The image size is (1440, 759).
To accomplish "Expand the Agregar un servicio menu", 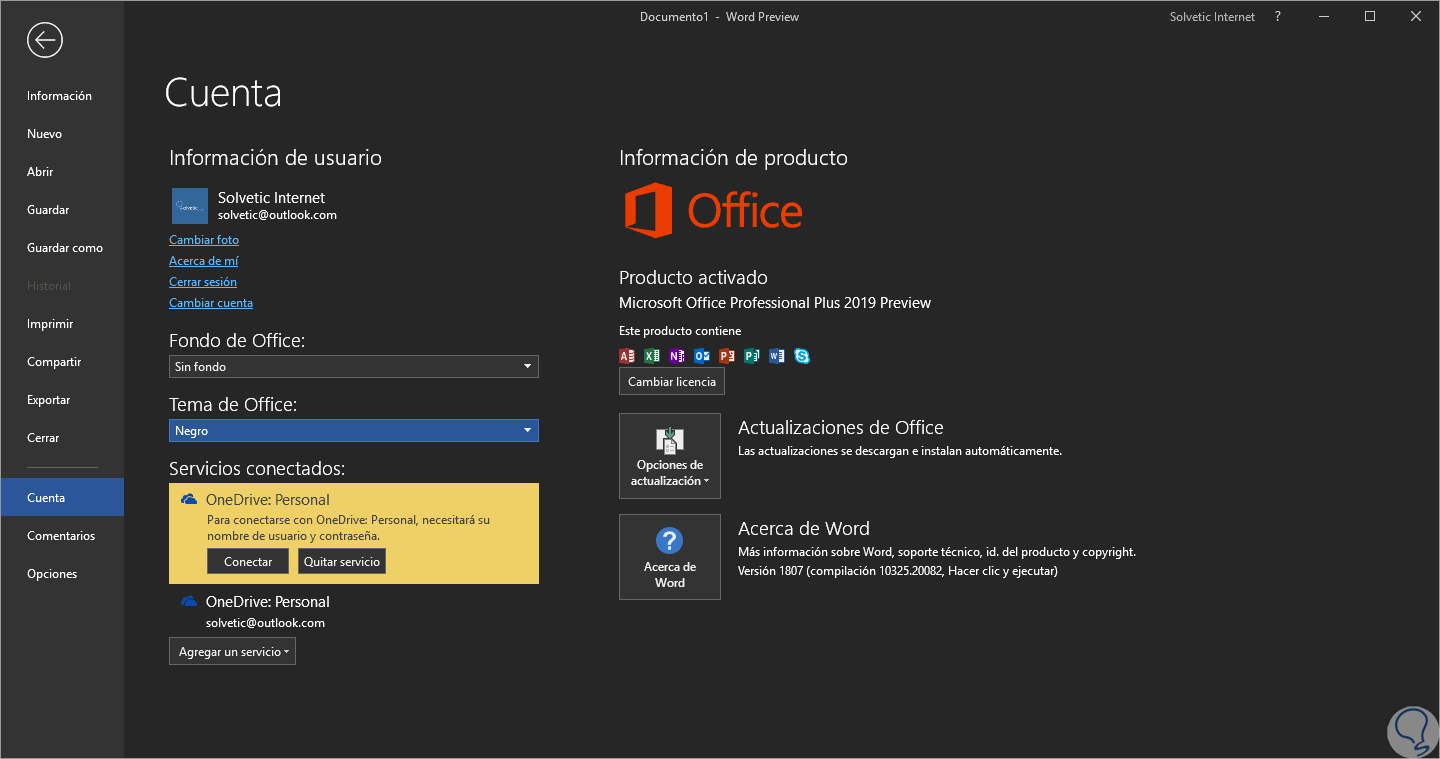I will click(x=232, y=652).
